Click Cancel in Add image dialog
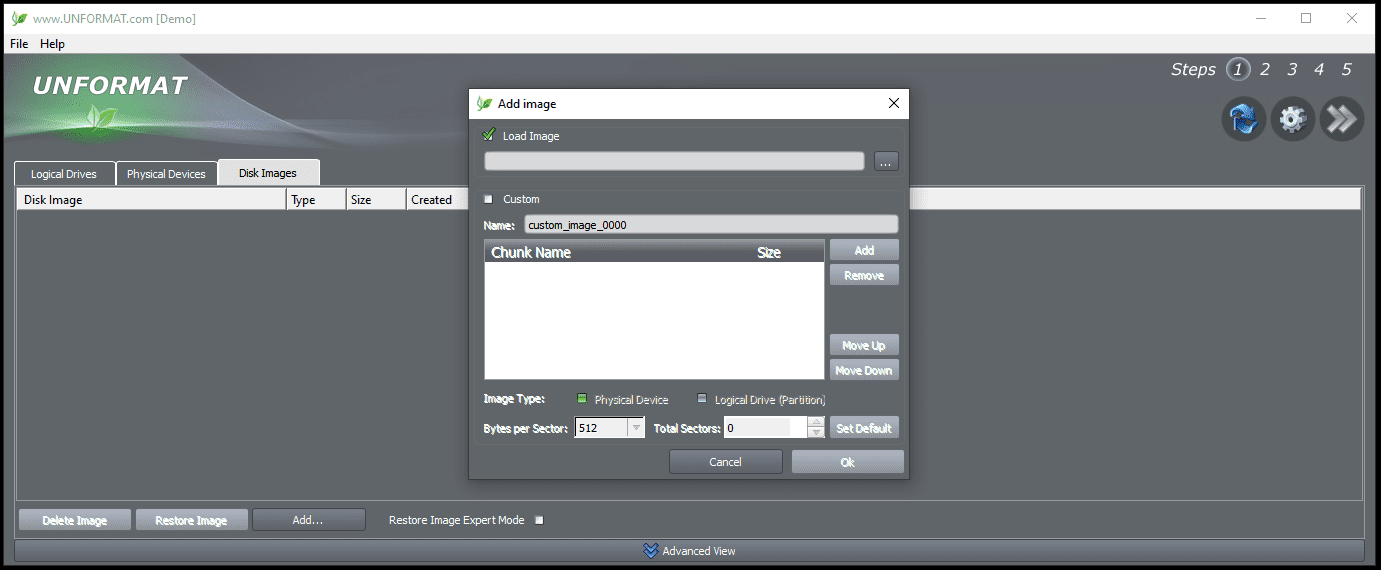The image size is (1381, 570). tap(726, 462)
